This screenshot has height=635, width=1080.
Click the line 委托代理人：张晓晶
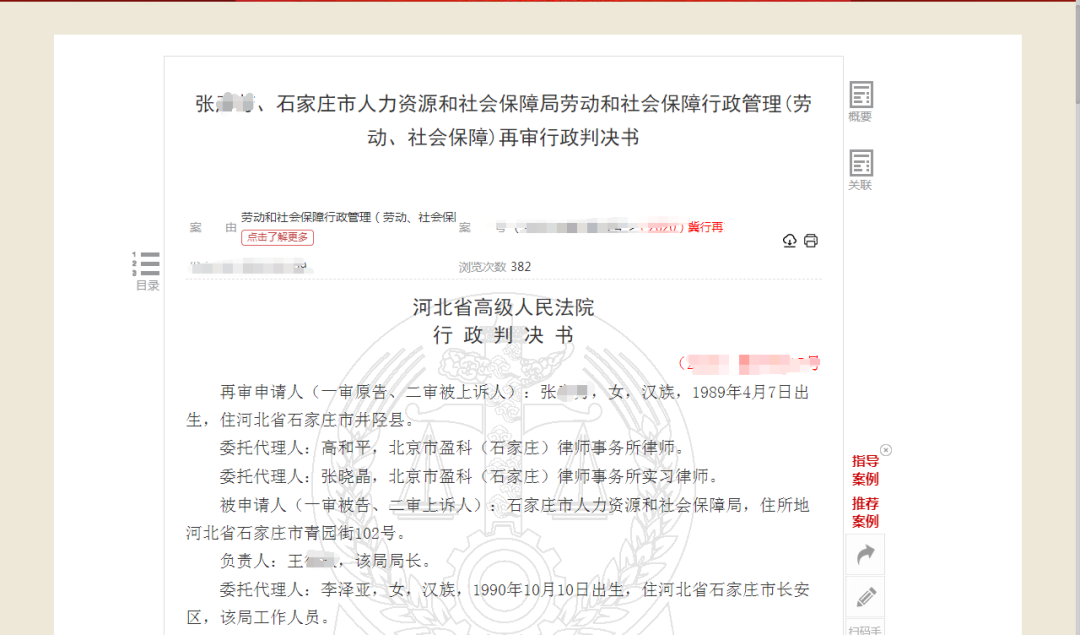click(x=470, y=477)
